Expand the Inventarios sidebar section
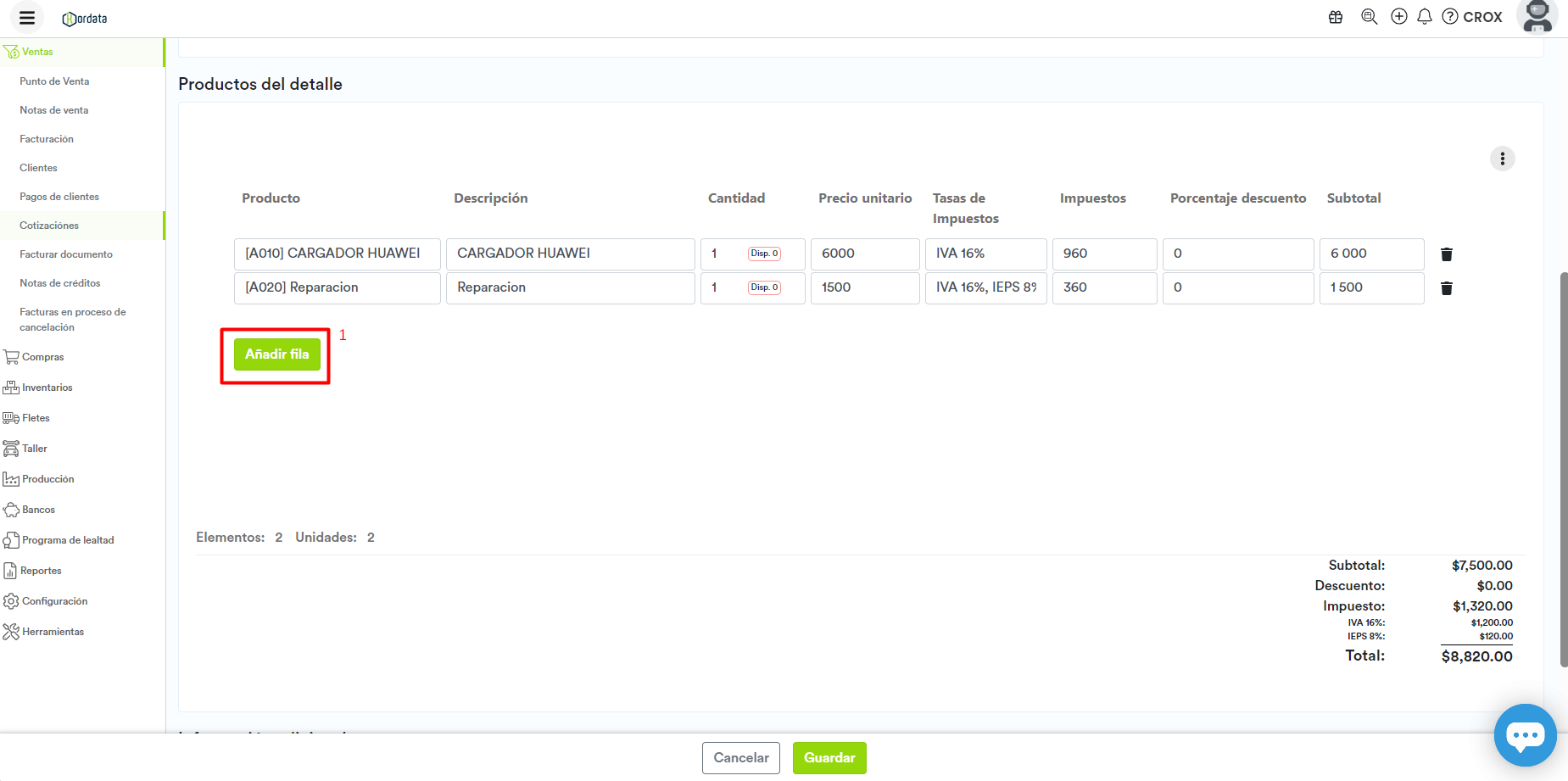The image size is (1568, 781). 47,388
